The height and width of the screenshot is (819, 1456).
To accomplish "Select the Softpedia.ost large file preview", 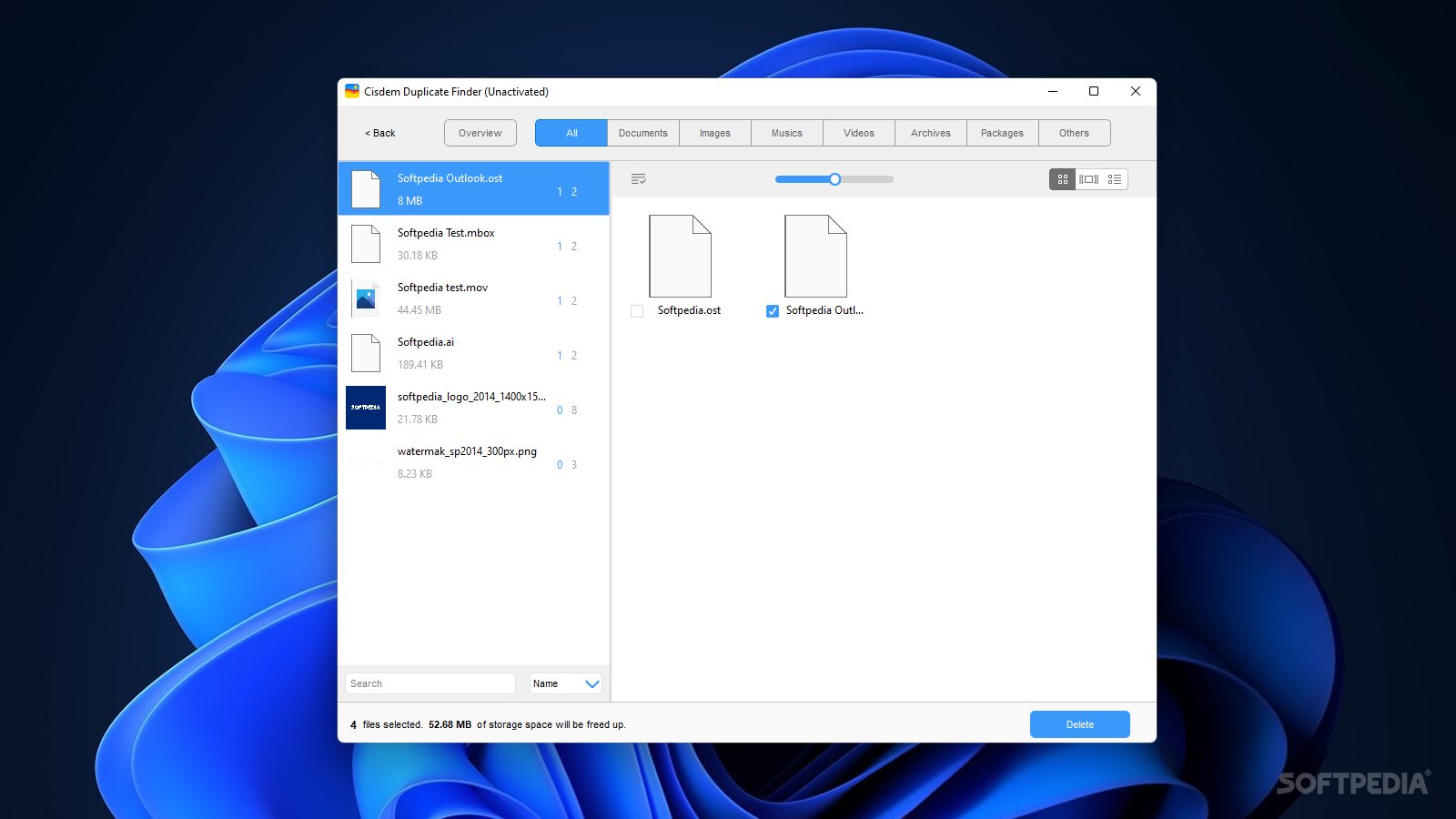I will point(680,256).
